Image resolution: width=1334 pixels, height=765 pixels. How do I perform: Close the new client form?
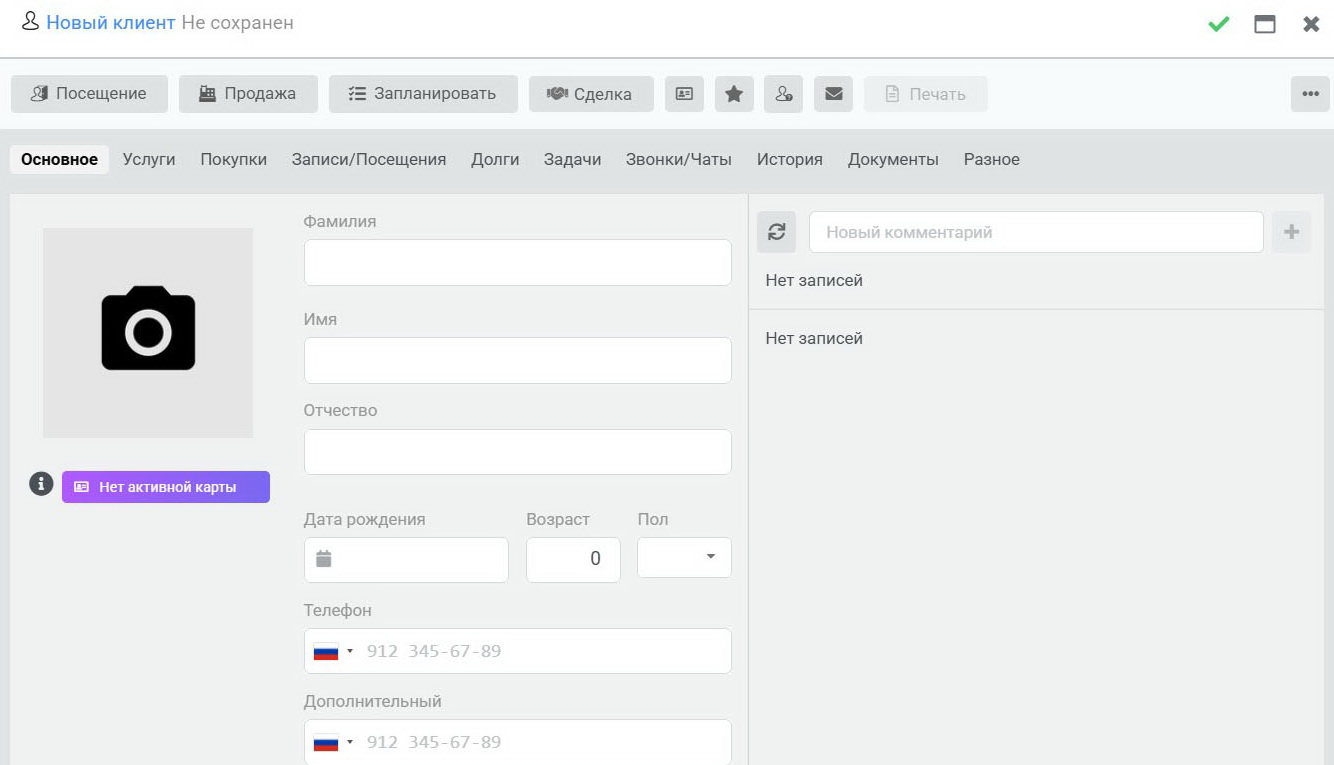click(x=1311, y=24)
